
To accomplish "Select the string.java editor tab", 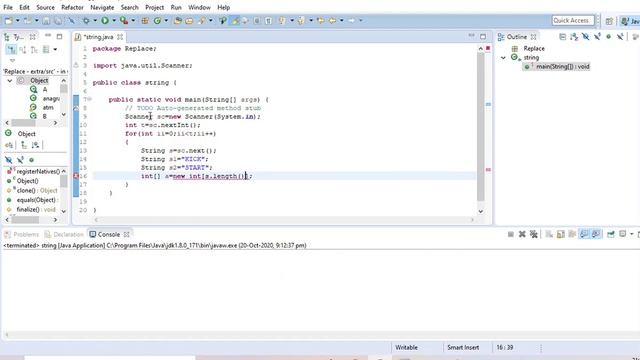I will (x=98, y=37).
